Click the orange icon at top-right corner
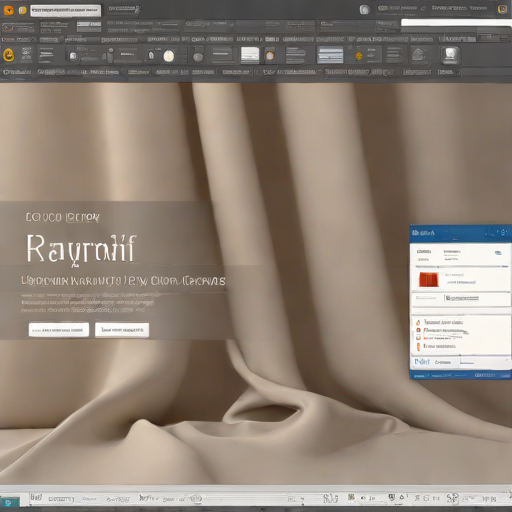 tap(502, 9)
